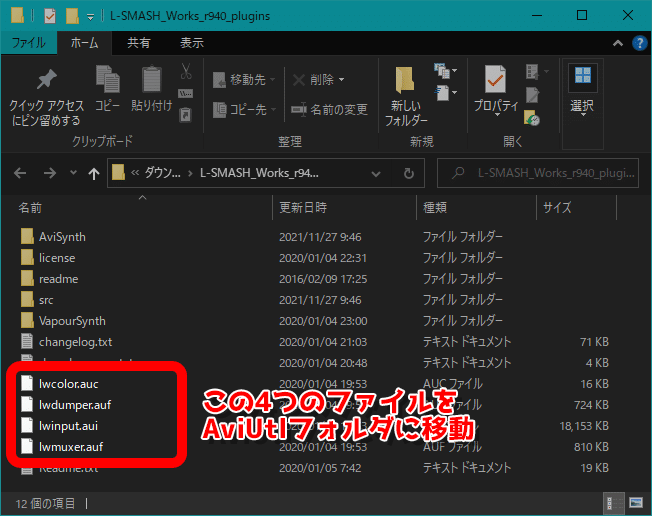Select lwinput.aui file

pos(68,426)
